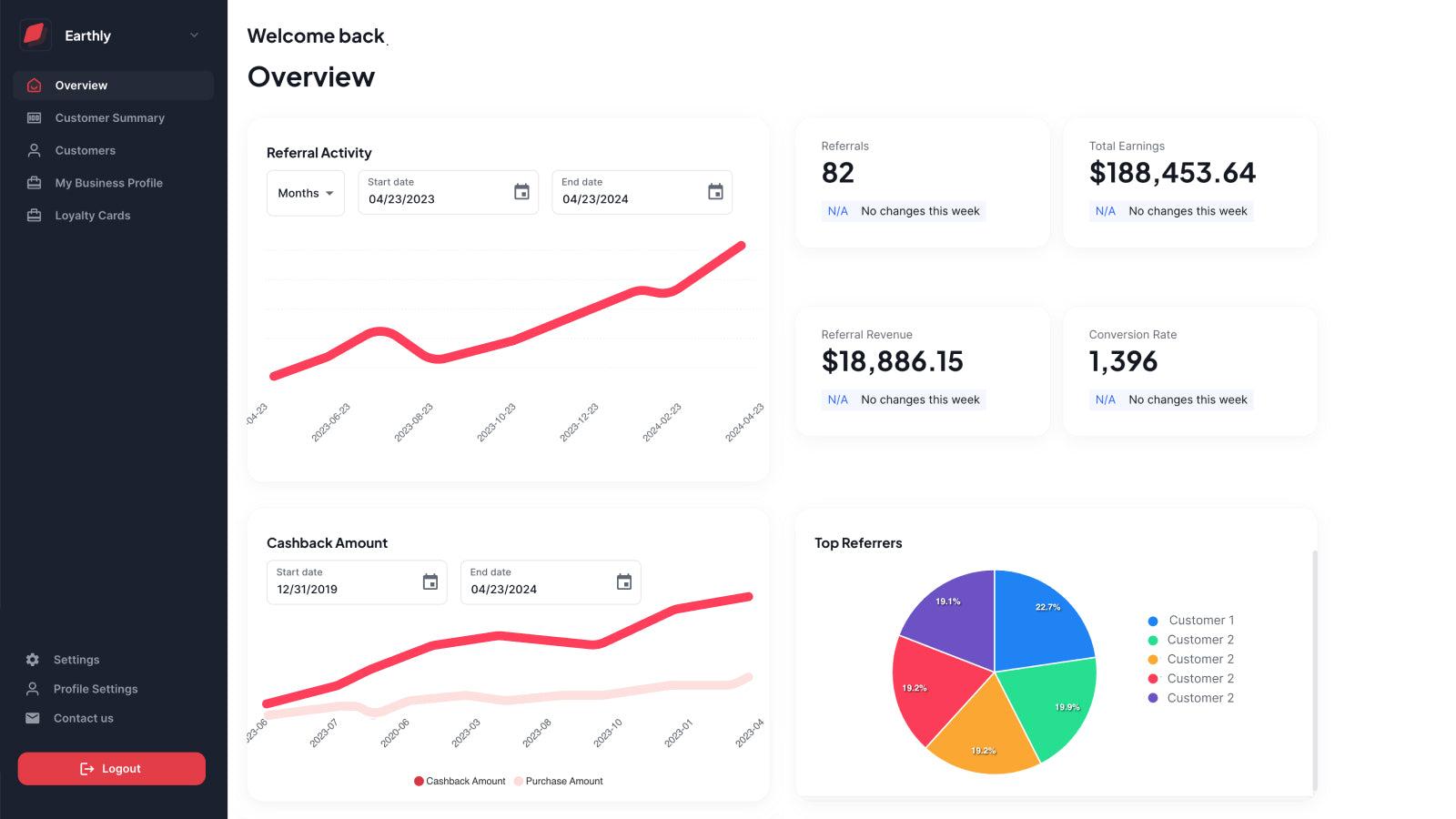This screenshot has width=1456, height=819.
Task: Open the Referral Activity start date calendar icon
Action: pyautogui.click(x=521, y=192)
